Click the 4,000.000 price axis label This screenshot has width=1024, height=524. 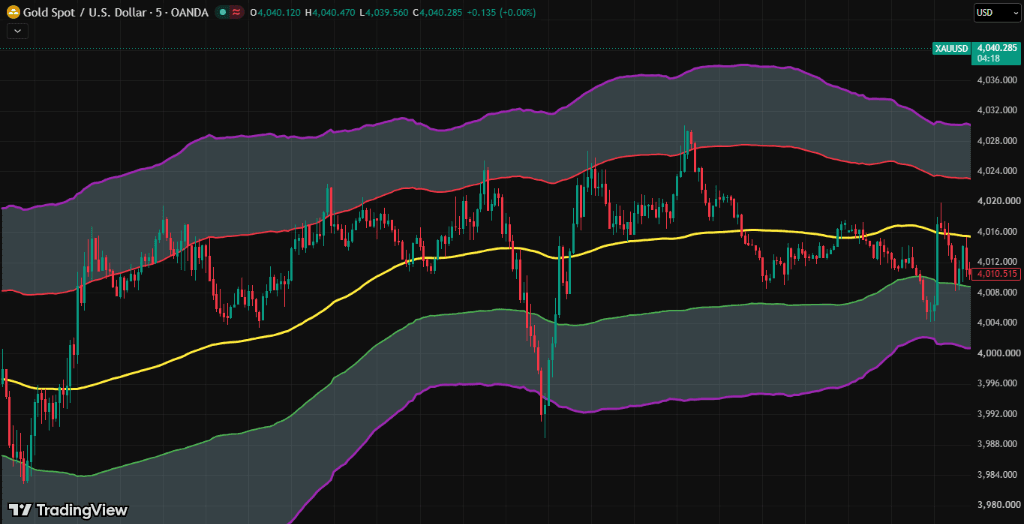(997, 353)
